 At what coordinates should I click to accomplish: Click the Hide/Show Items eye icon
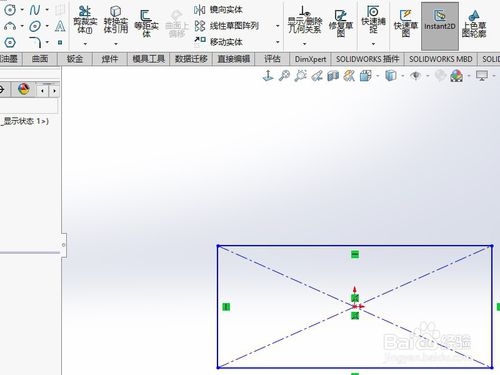(415, 76)
